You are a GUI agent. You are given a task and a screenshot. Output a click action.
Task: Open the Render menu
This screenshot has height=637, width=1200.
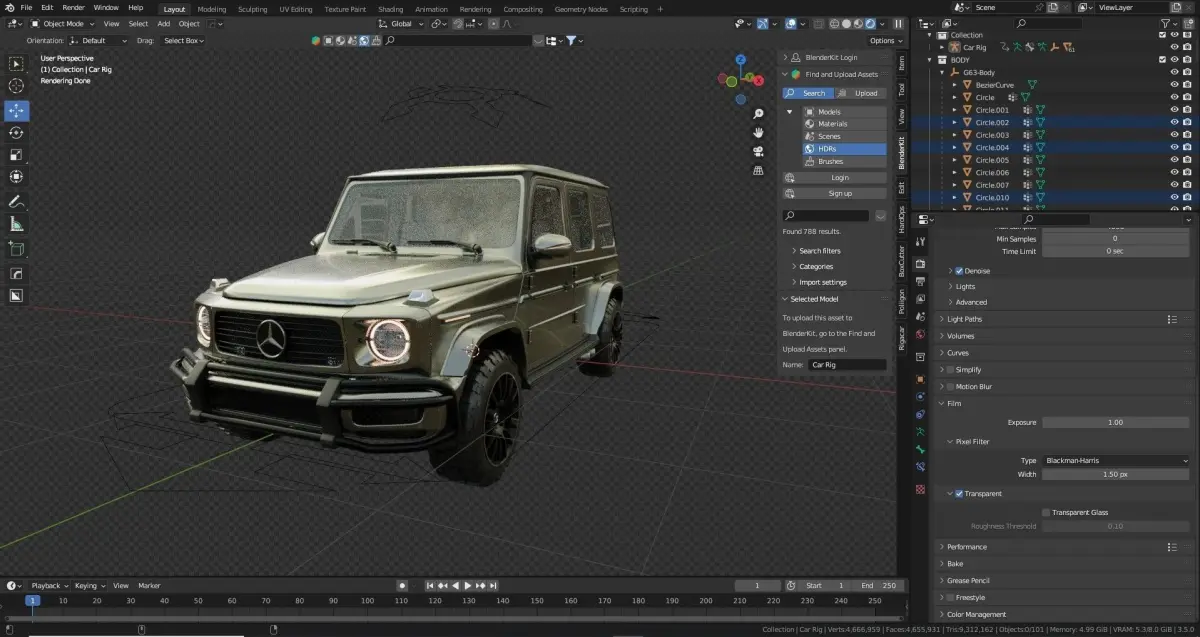click(74, 8)
